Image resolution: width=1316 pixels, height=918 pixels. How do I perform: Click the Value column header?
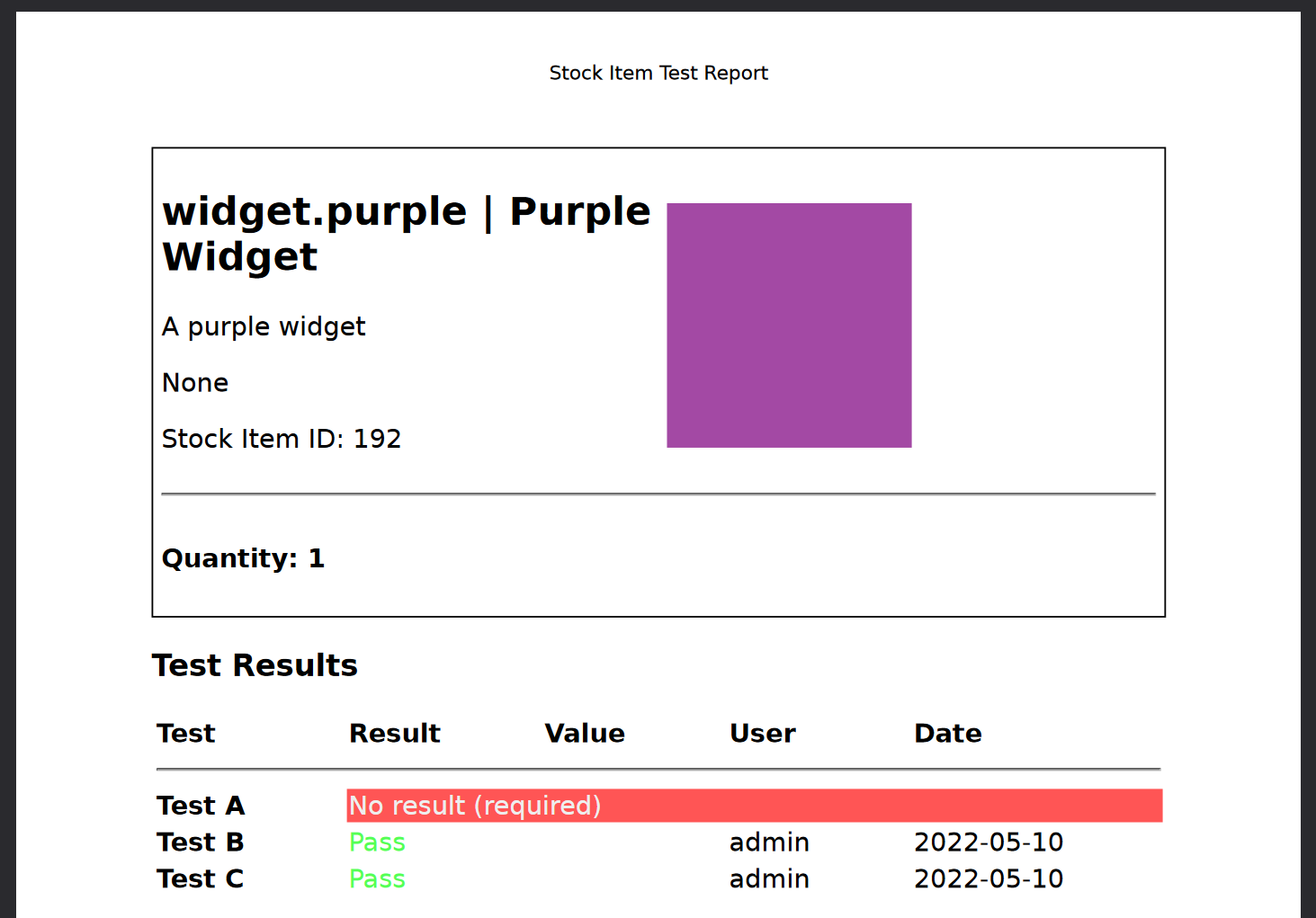(584, 734)
